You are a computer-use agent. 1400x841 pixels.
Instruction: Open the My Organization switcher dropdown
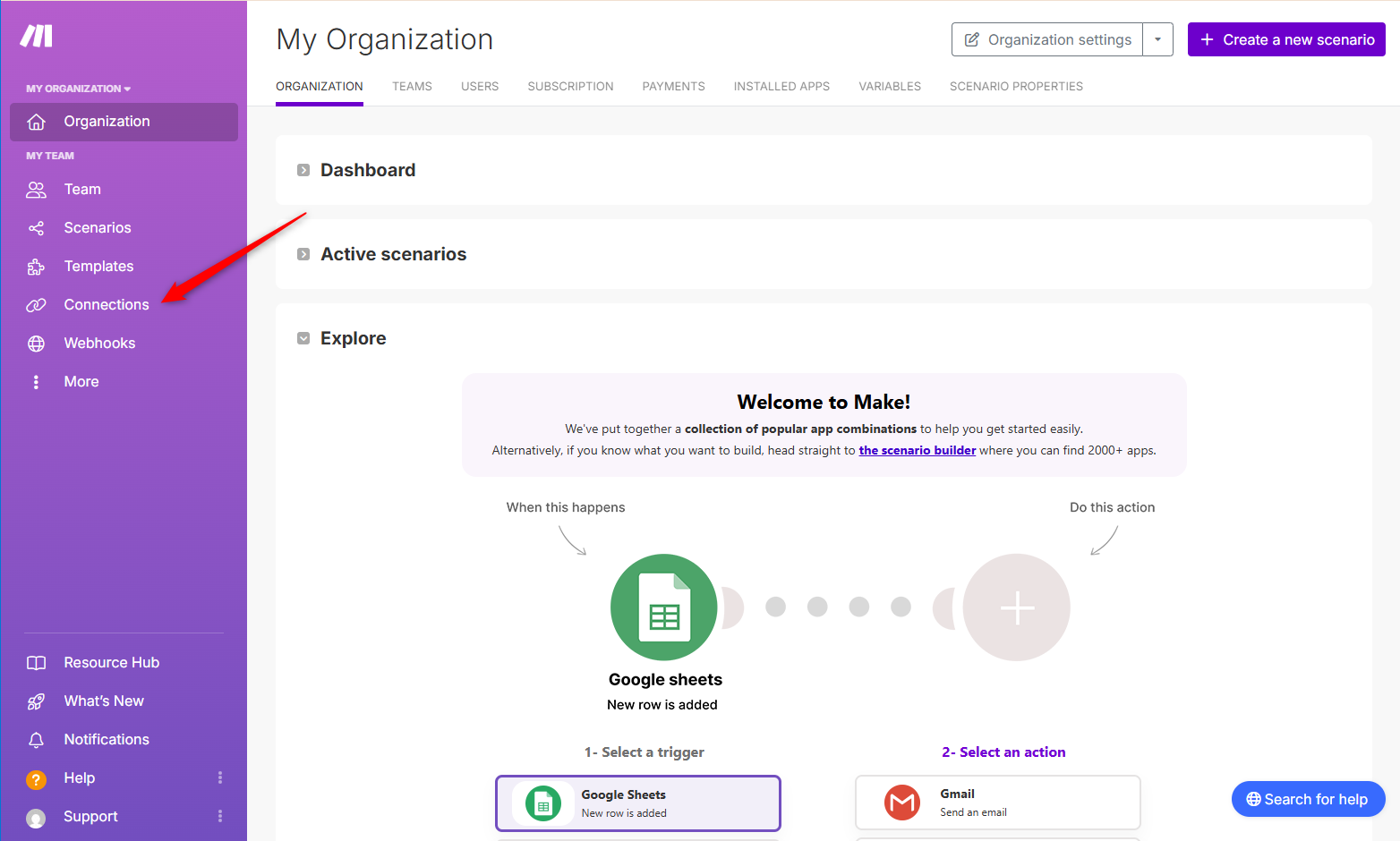point(78,89)
